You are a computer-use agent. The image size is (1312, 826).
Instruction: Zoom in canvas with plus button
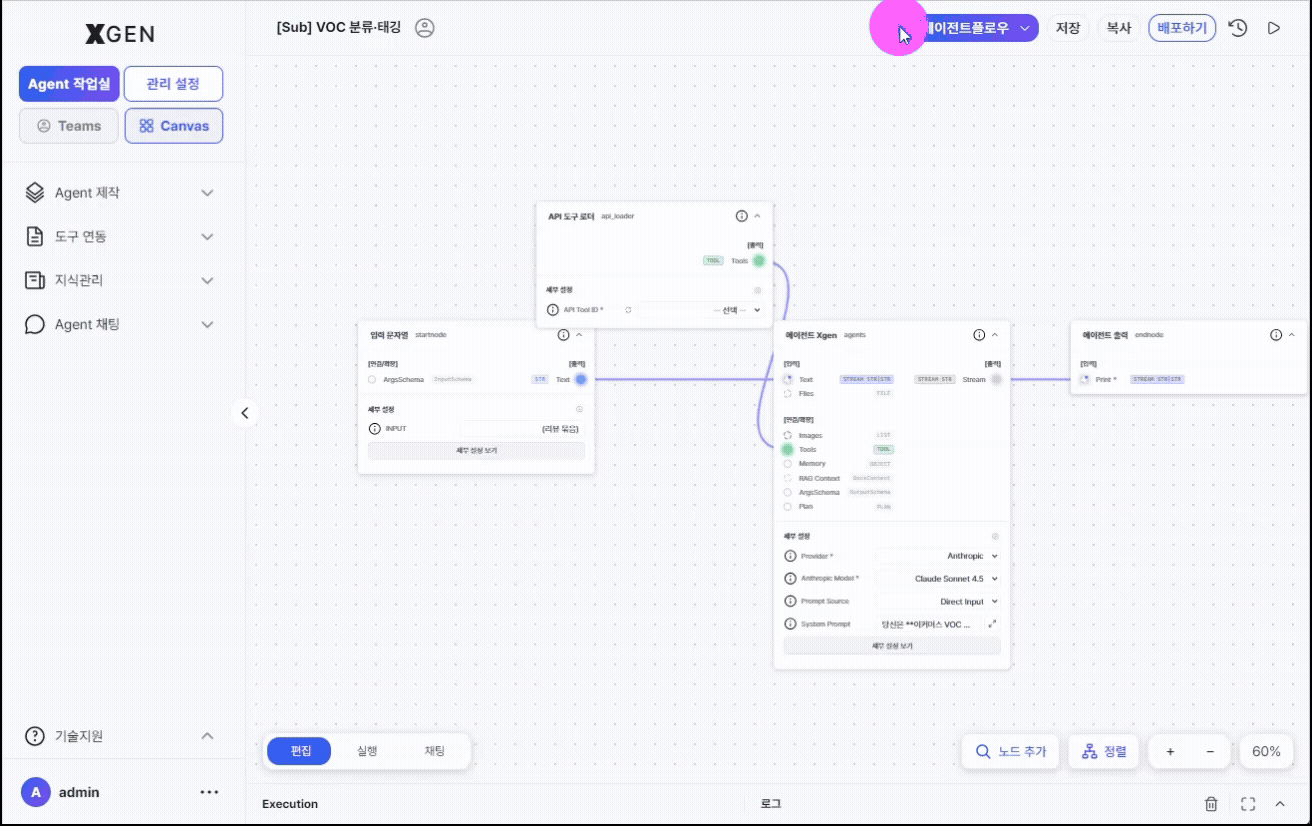[x=1171, y=751]
